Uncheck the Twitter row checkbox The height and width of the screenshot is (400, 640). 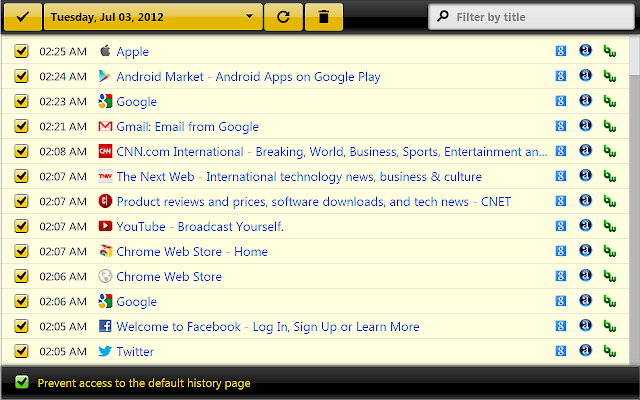(x=21, y=351)
